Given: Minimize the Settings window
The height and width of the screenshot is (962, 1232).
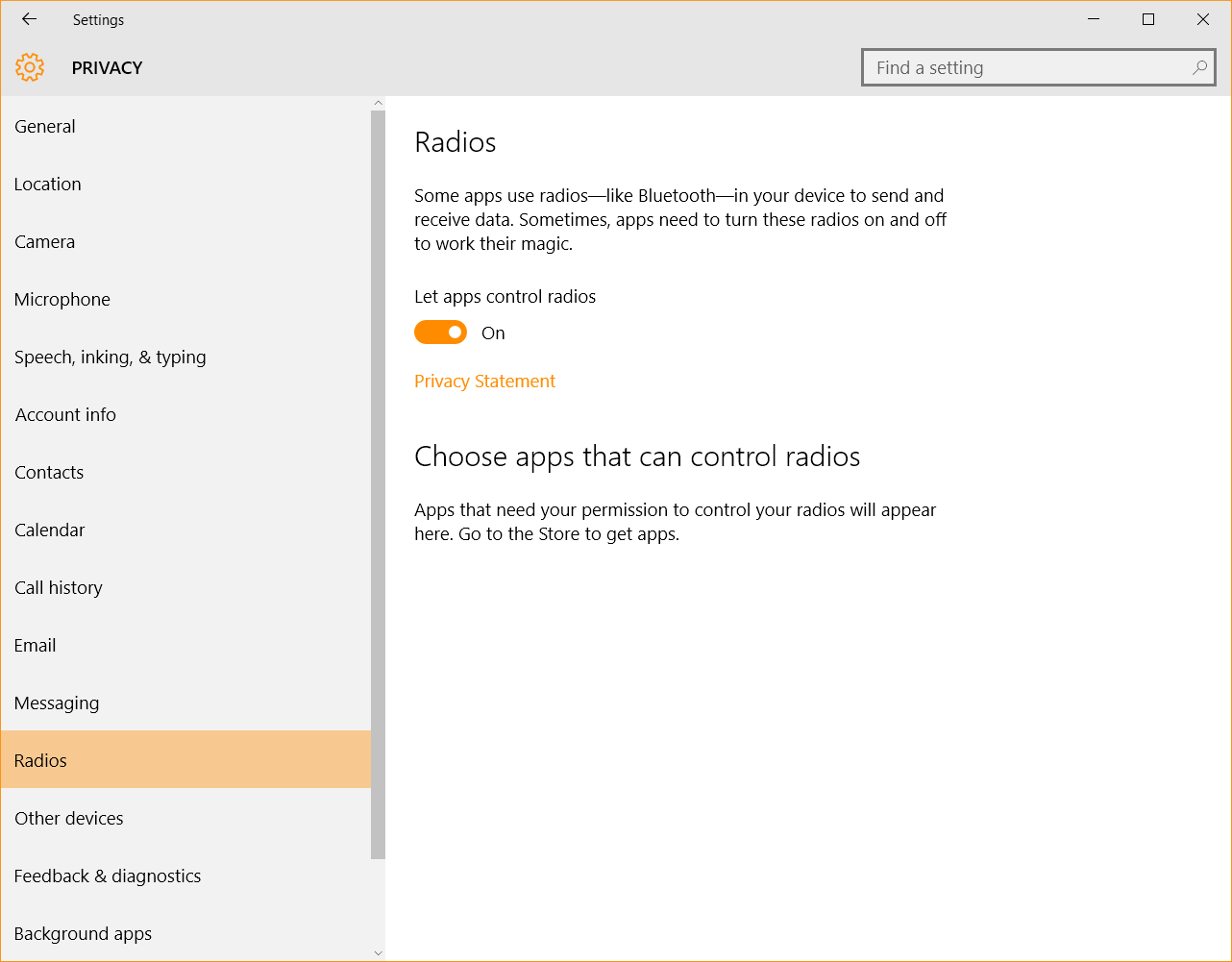Looking at the screenshot, I should [x=1094, y=19].
